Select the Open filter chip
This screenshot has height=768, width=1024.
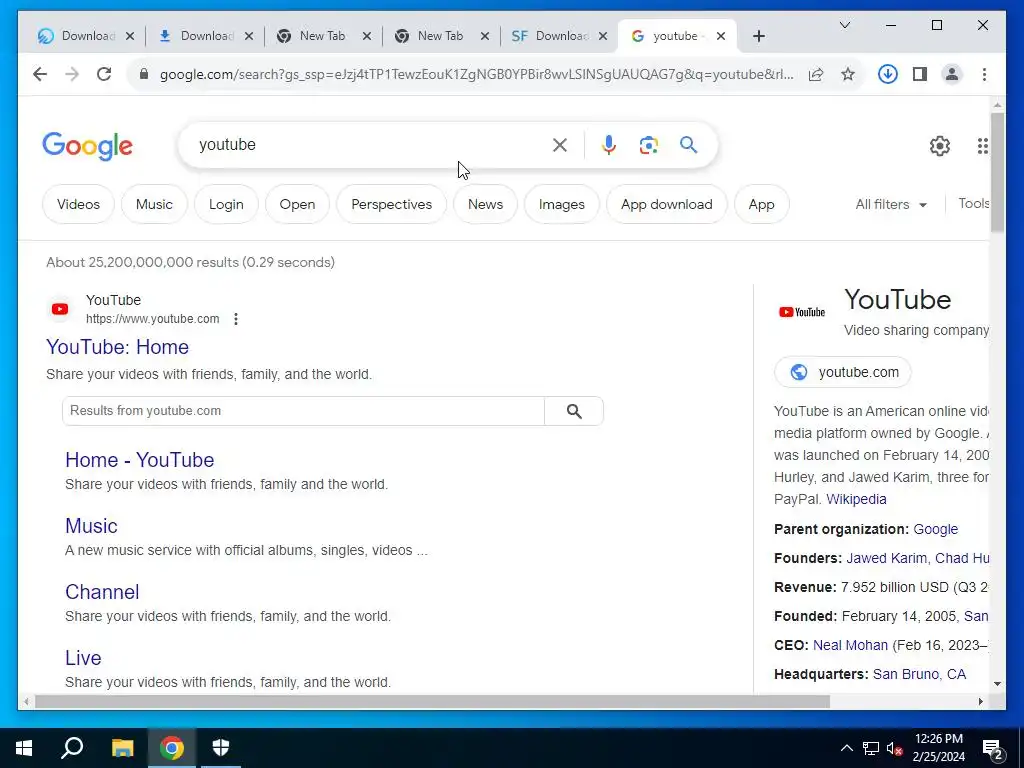[297, 204]
